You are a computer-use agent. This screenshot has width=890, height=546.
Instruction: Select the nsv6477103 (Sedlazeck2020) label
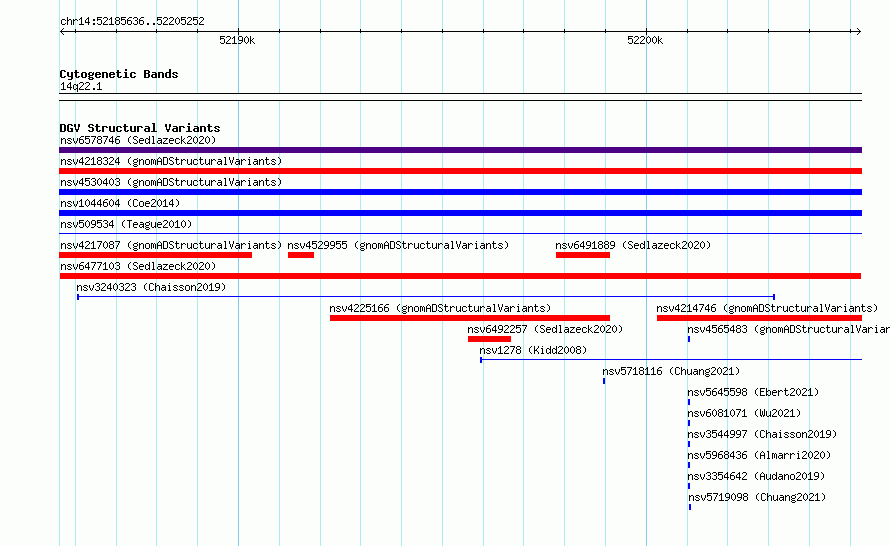coord(138,266)
